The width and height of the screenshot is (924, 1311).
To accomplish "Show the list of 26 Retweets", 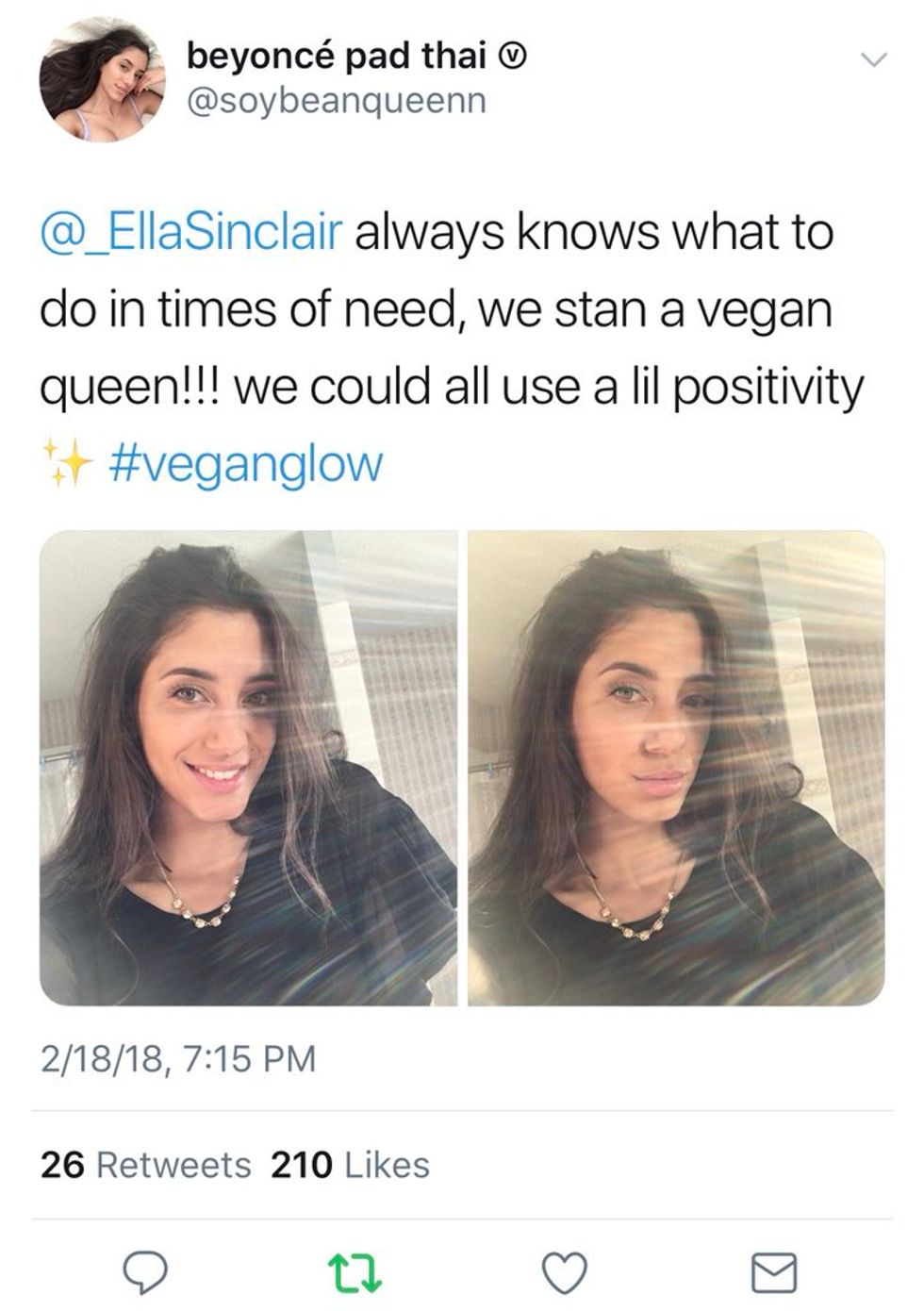I will pyautogui.click(x=146, y=1165).
